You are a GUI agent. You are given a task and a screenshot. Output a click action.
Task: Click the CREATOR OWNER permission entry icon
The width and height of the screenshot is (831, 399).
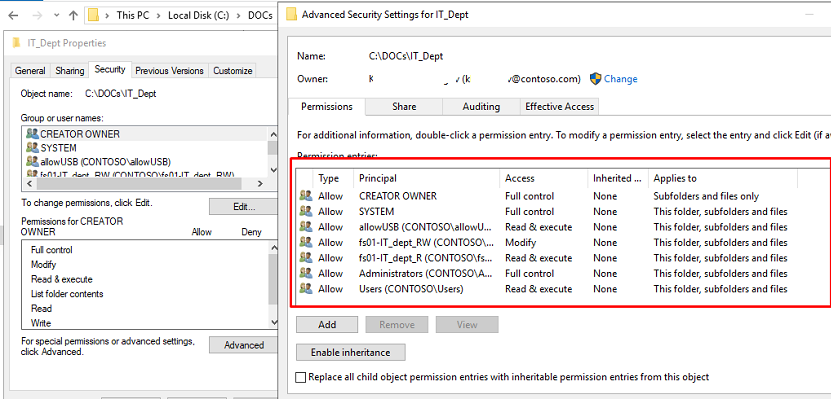306,196
